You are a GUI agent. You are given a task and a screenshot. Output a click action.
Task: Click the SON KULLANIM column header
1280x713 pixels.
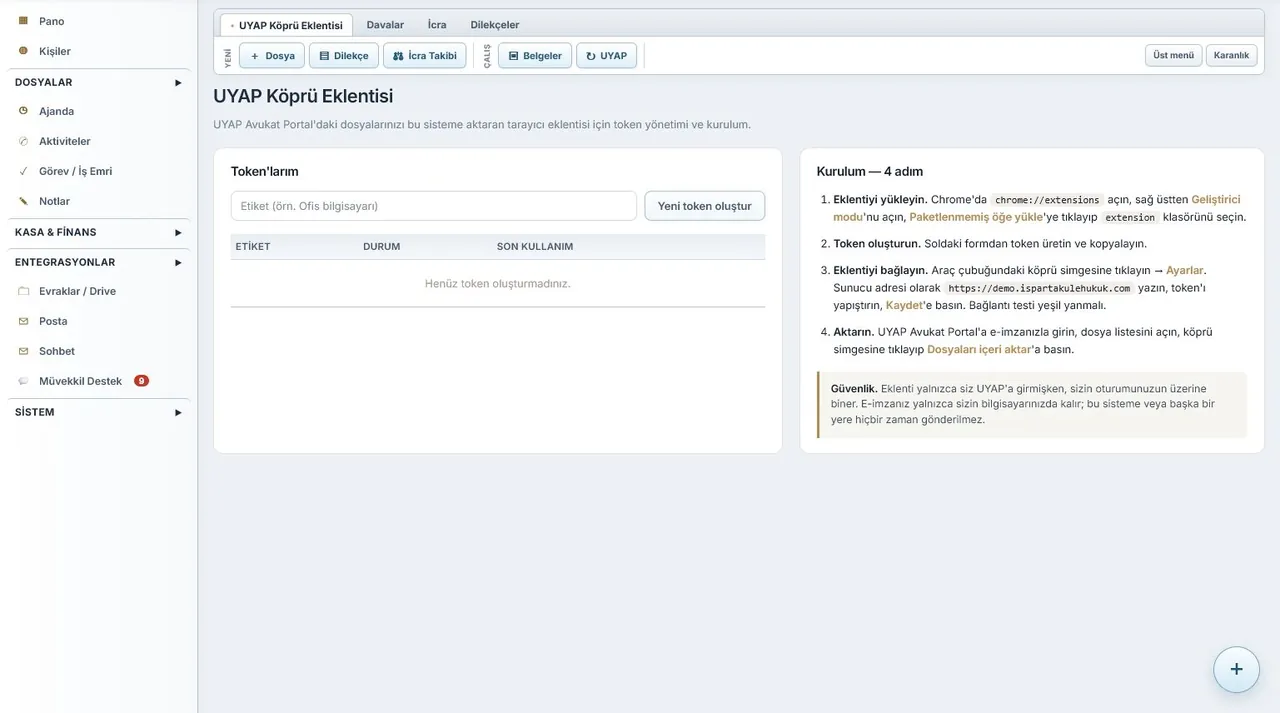click(535, 247)
